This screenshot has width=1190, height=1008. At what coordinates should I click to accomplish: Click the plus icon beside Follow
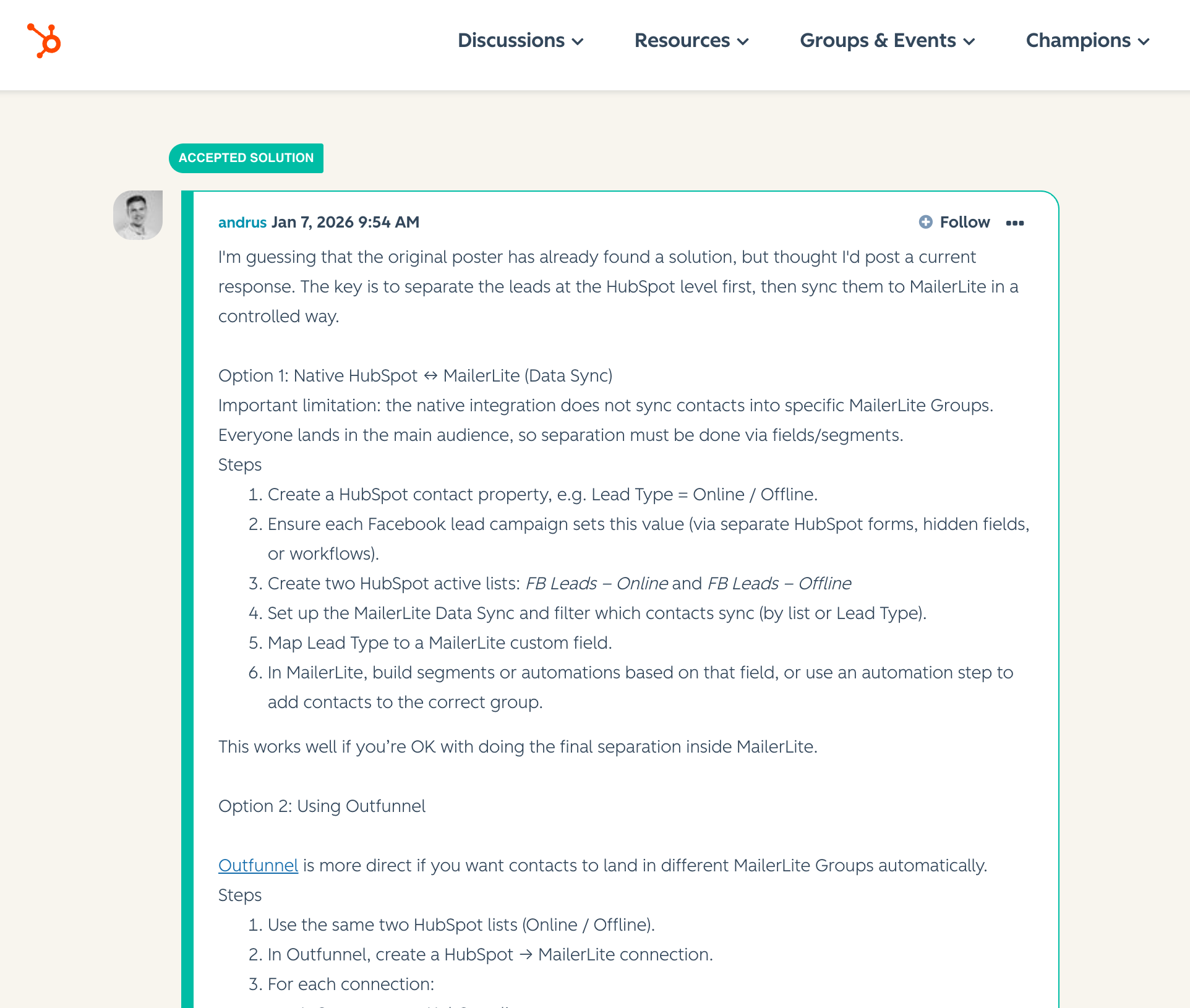click(x=925, y=222)
